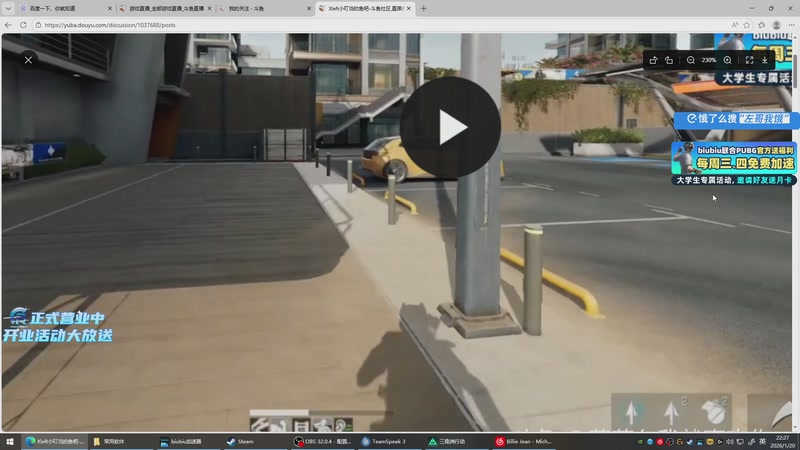
Task: Open the volume icon in system tray
Action: pos(730,442)
